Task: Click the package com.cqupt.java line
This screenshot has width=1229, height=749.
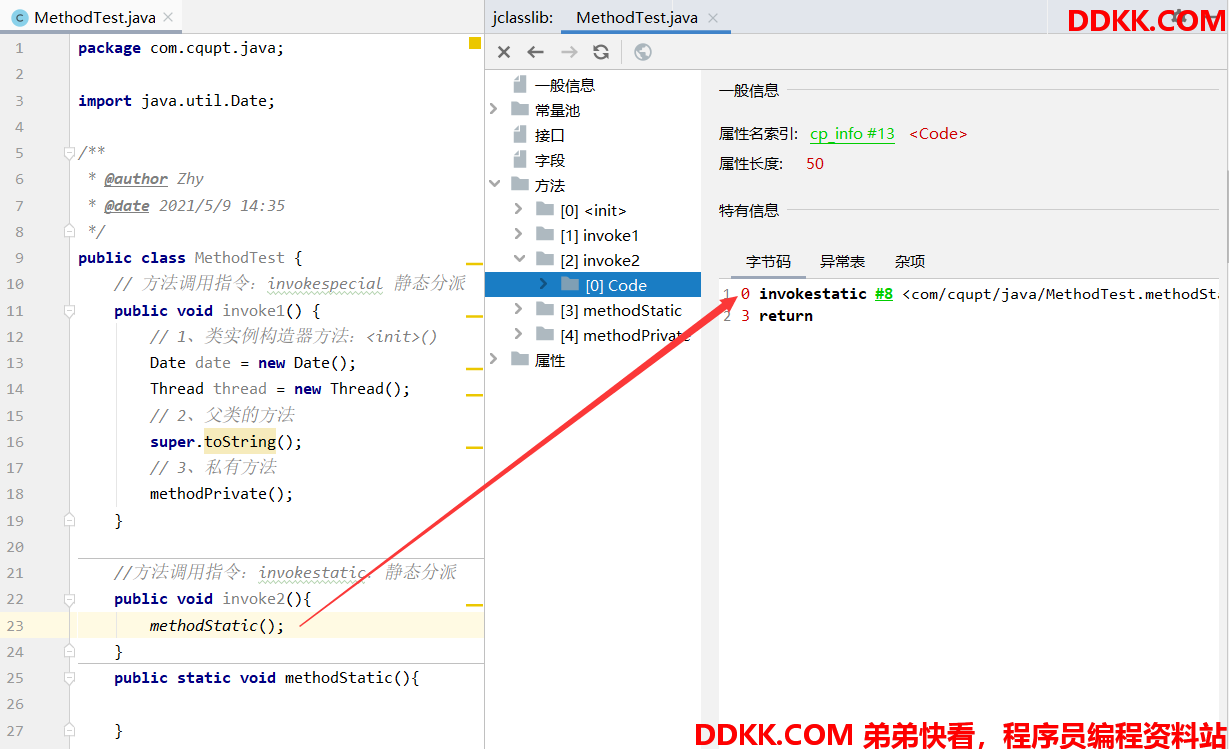Action: 181,48
